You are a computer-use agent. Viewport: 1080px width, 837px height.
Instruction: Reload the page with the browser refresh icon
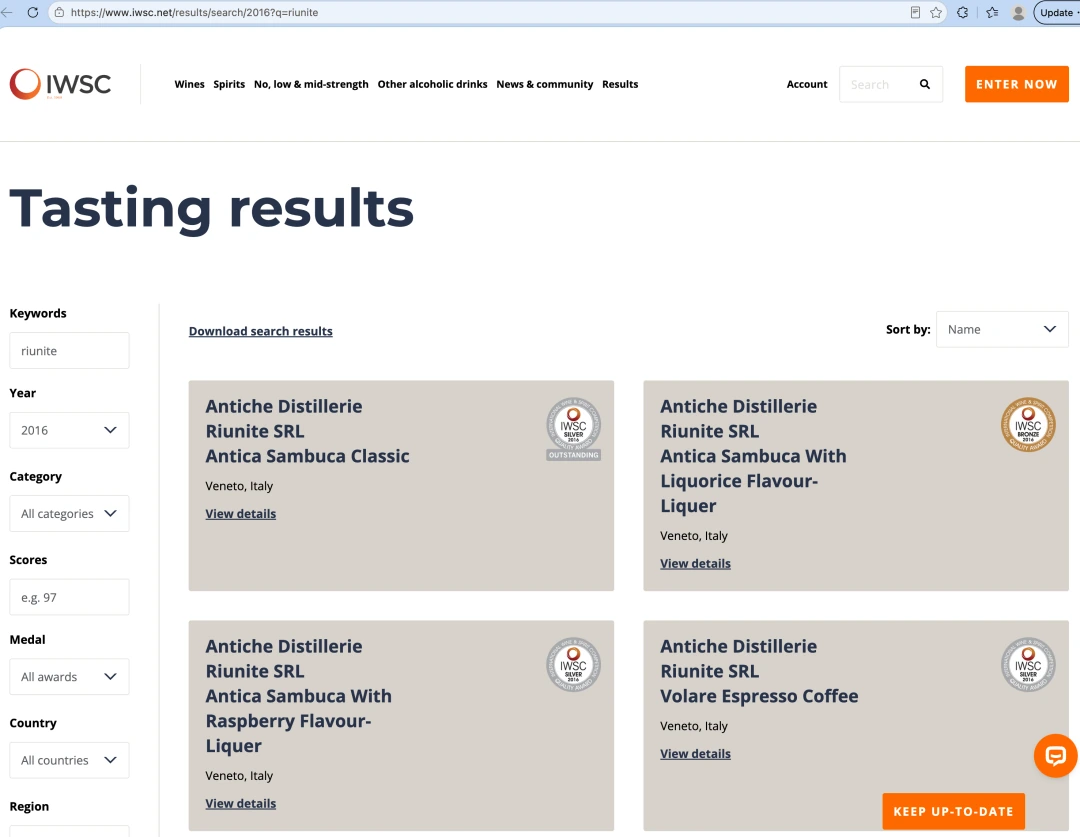(x=32, y=12)
